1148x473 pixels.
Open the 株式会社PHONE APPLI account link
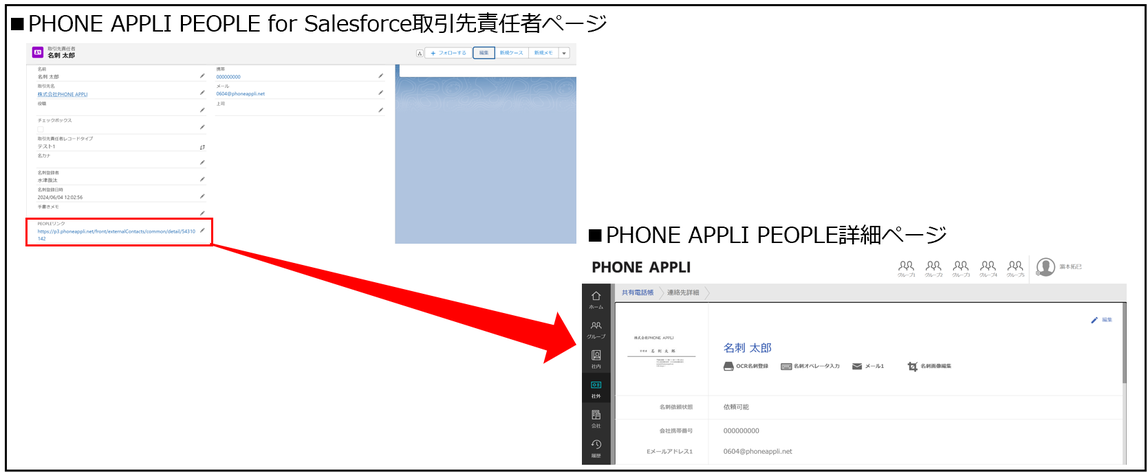coord(63,94)
